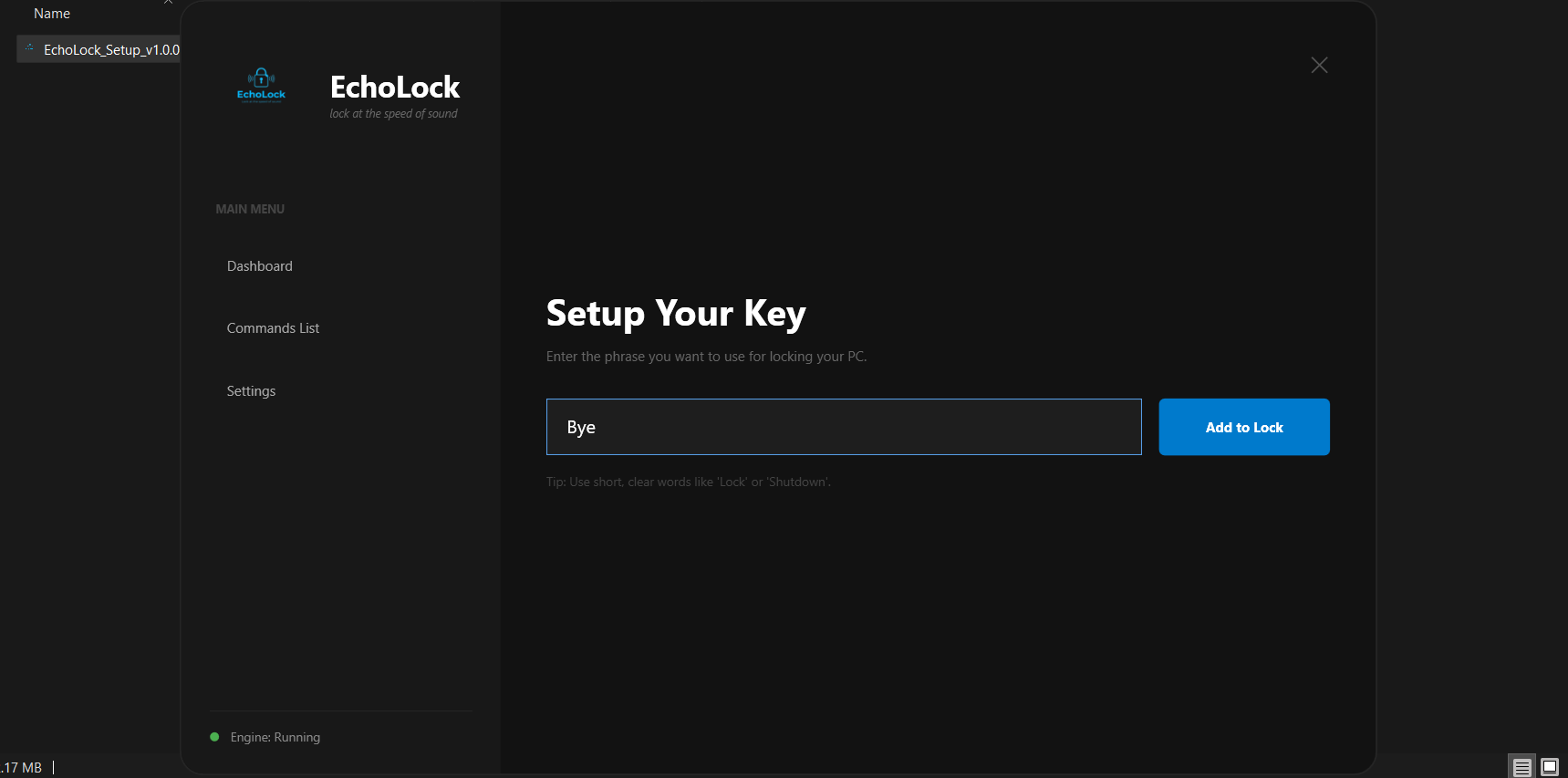Click the EchoLock title text
Screen dimensions: 1568x778
[395, 88]
